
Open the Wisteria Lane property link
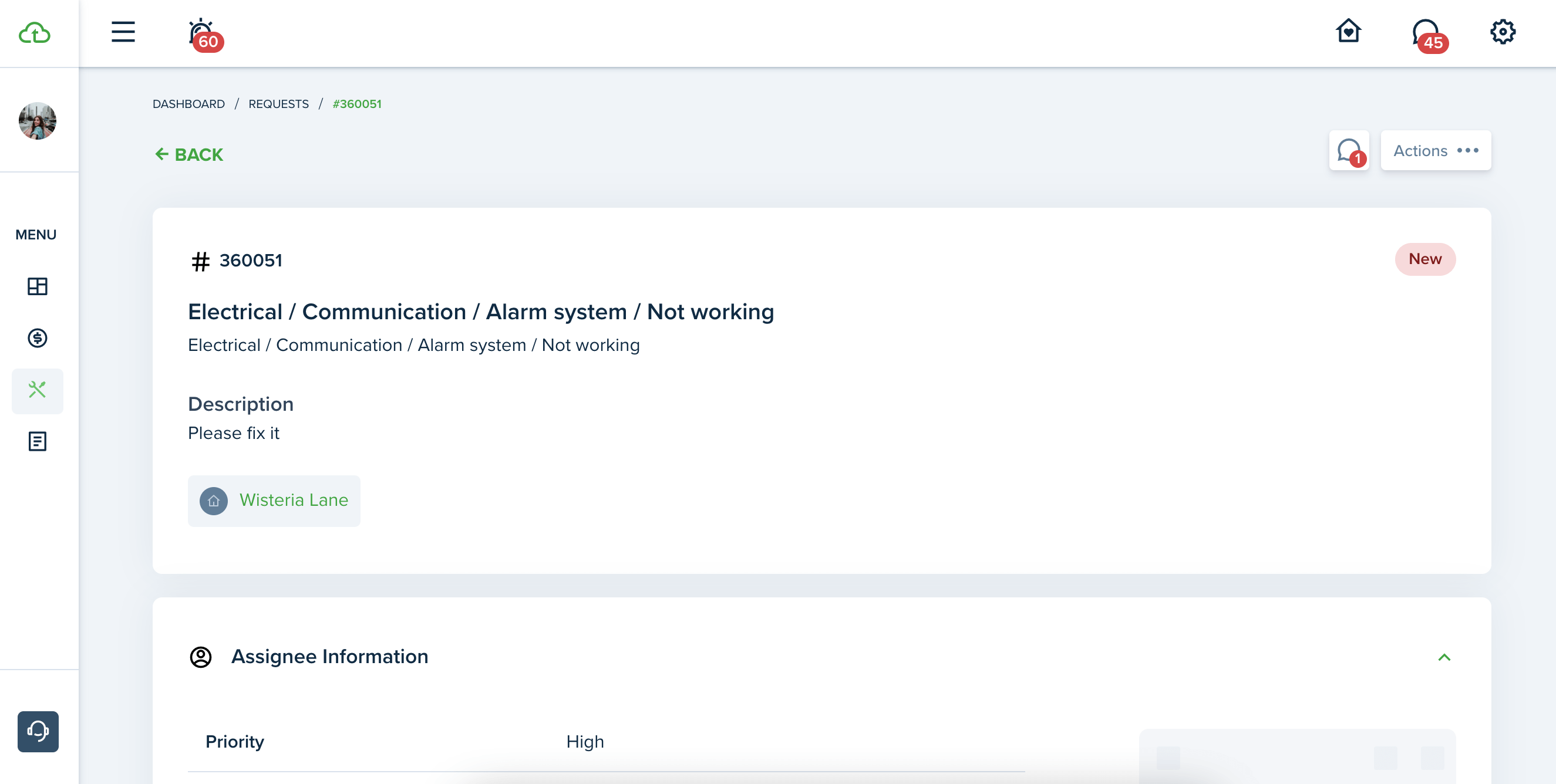294,501
